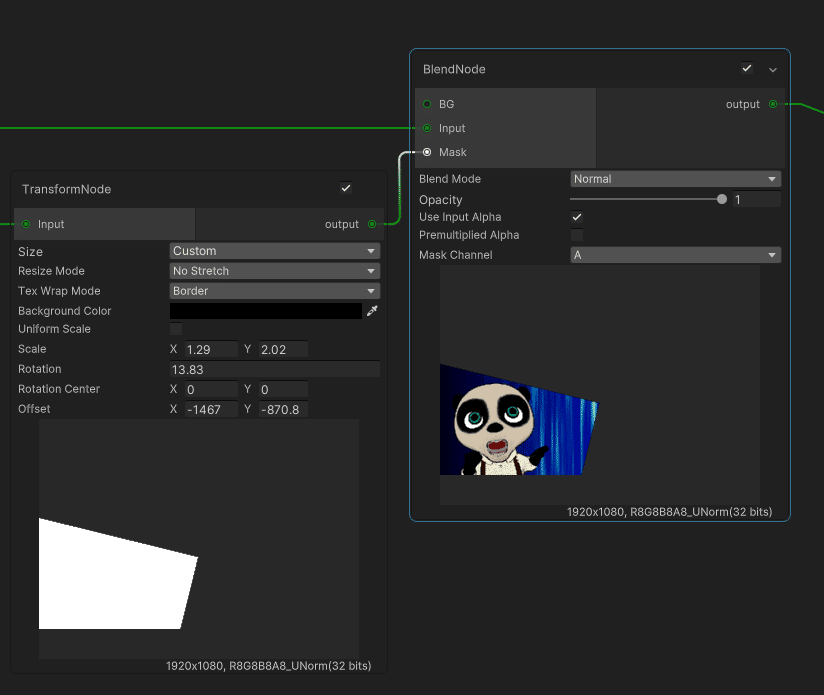This screenshot has height=695, width=824.
Task: Open Tex Wrap Mode dropdown showing Border
Action: pos(275,291)
